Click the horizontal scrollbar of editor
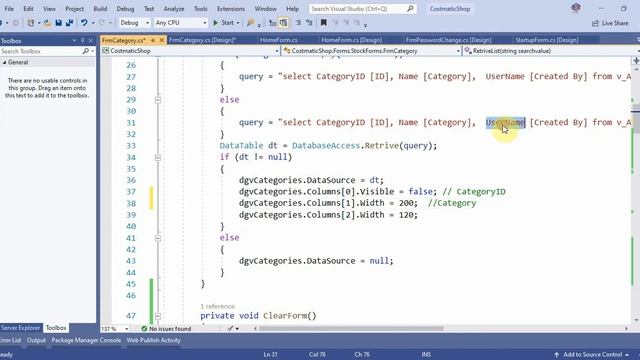640x360 pixels. [351, 328]
